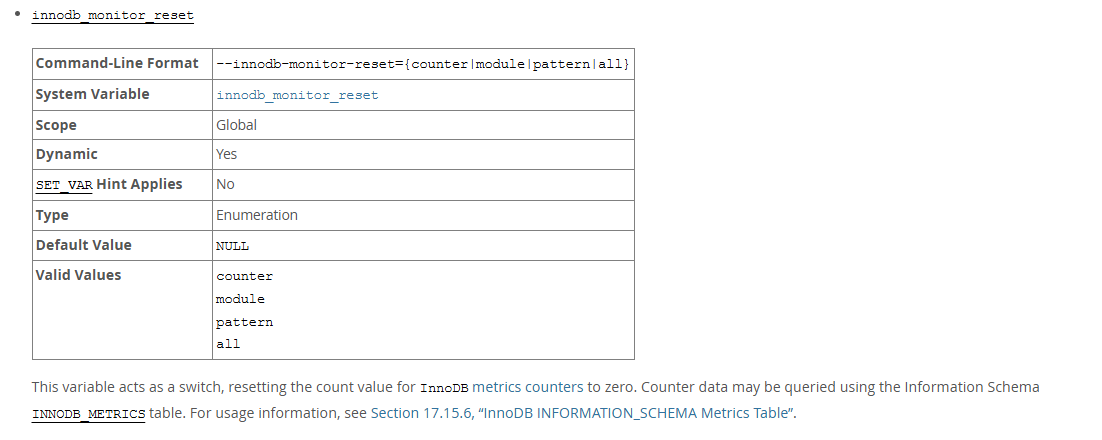Open the innodb_monitor_reset link in System Variable row

[x=297, y=95]
